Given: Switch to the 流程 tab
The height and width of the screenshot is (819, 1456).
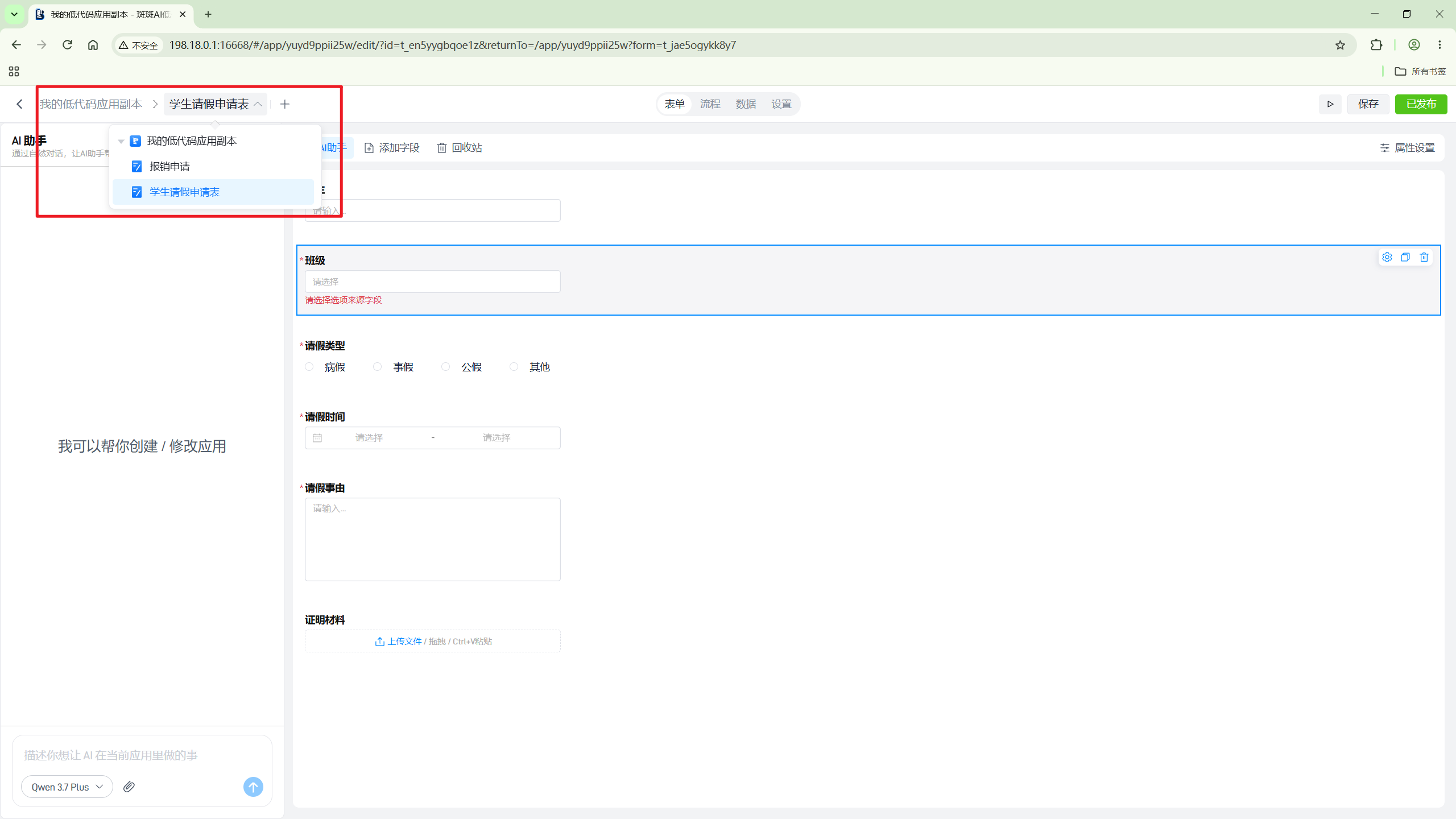Looking at the screenshot, I should pyautogui.click(x=710, y=104).
